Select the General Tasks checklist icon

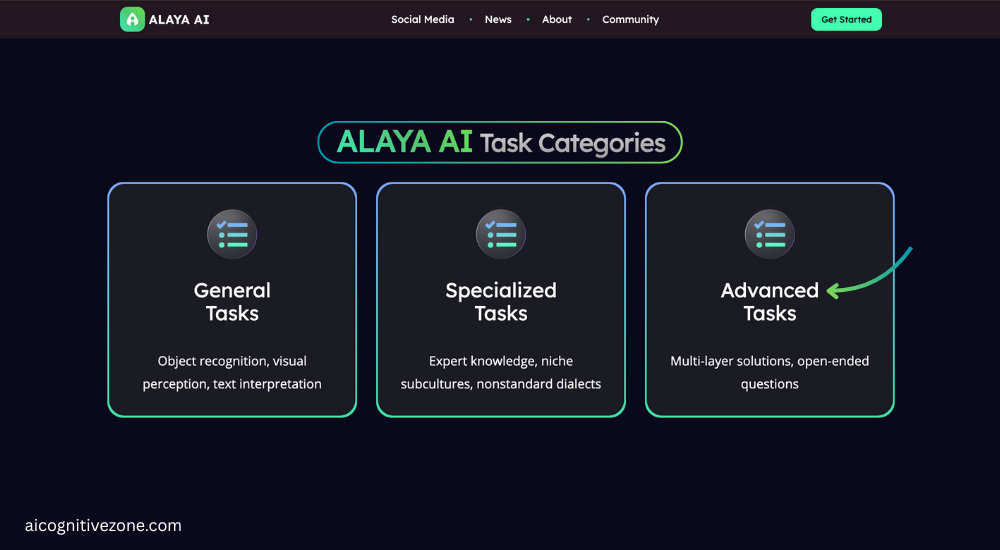point(232,234)
